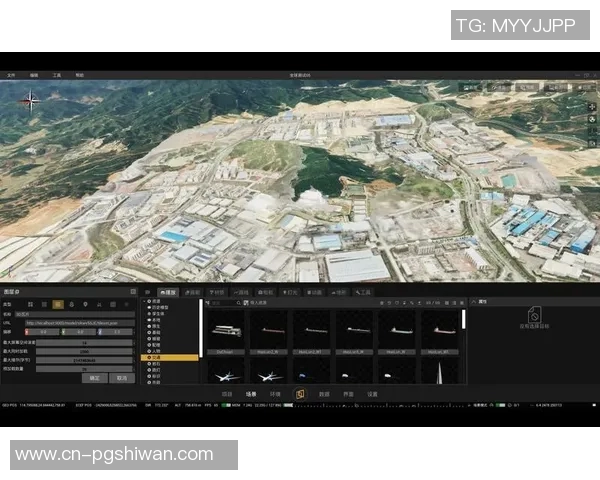
Task: Click the bottom icon on the viewport right edge
Action: (592, 143)
